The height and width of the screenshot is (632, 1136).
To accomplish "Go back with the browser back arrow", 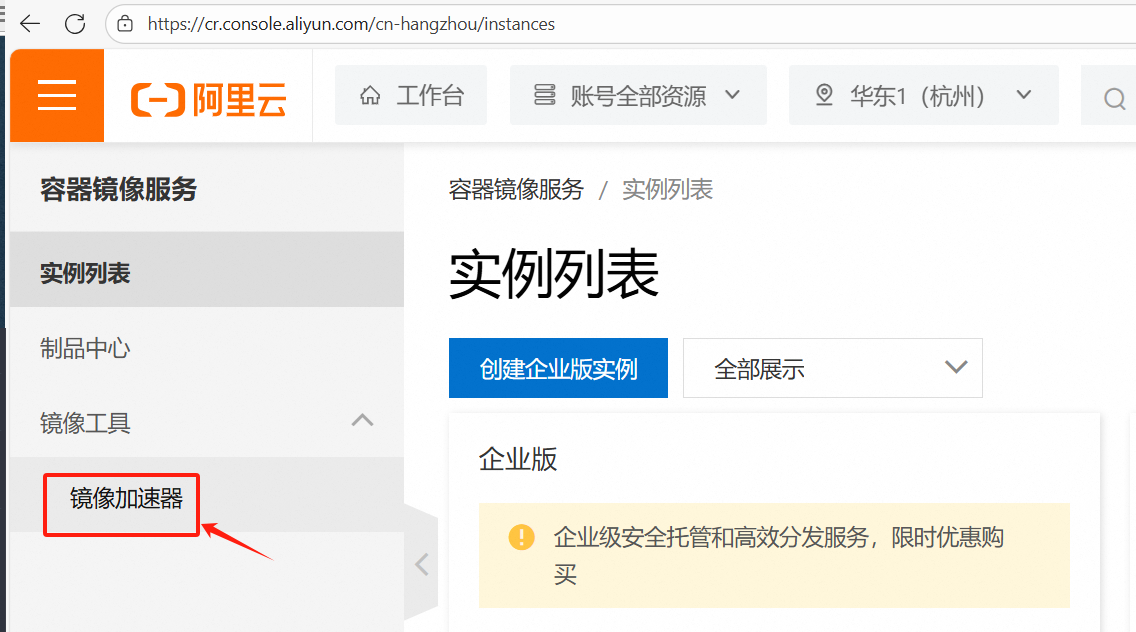I will click(30, 24).
